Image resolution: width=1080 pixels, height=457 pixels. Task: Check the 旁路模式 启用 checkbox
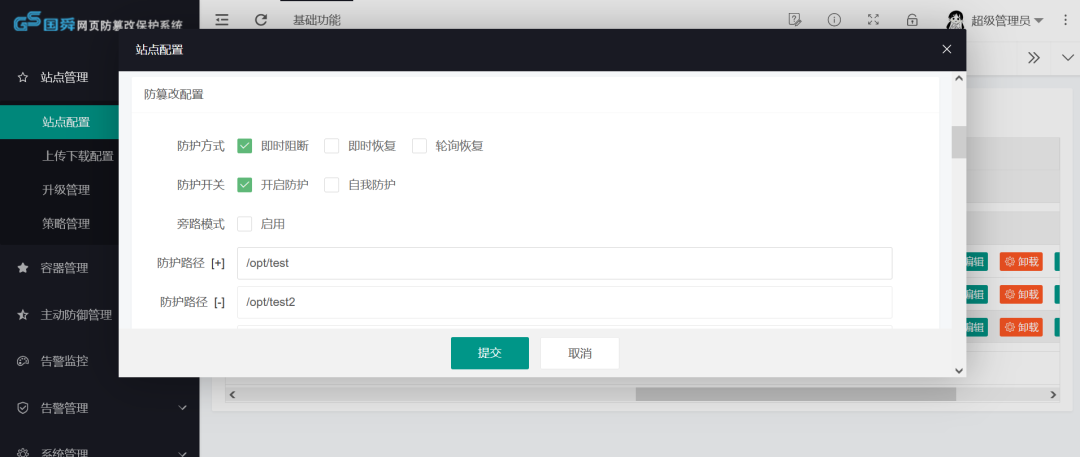[244, 224]
